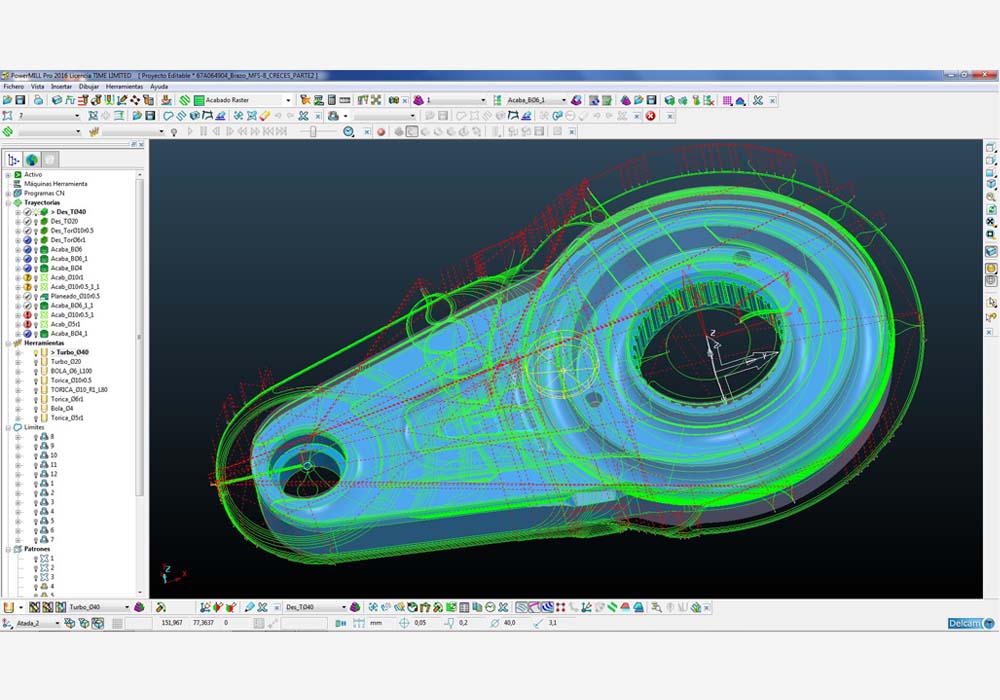Open the Turbo_040 tool dropdown in bottom toolbar
The height and width of the screenshot is (700, 1000).
tap(127, 607)
